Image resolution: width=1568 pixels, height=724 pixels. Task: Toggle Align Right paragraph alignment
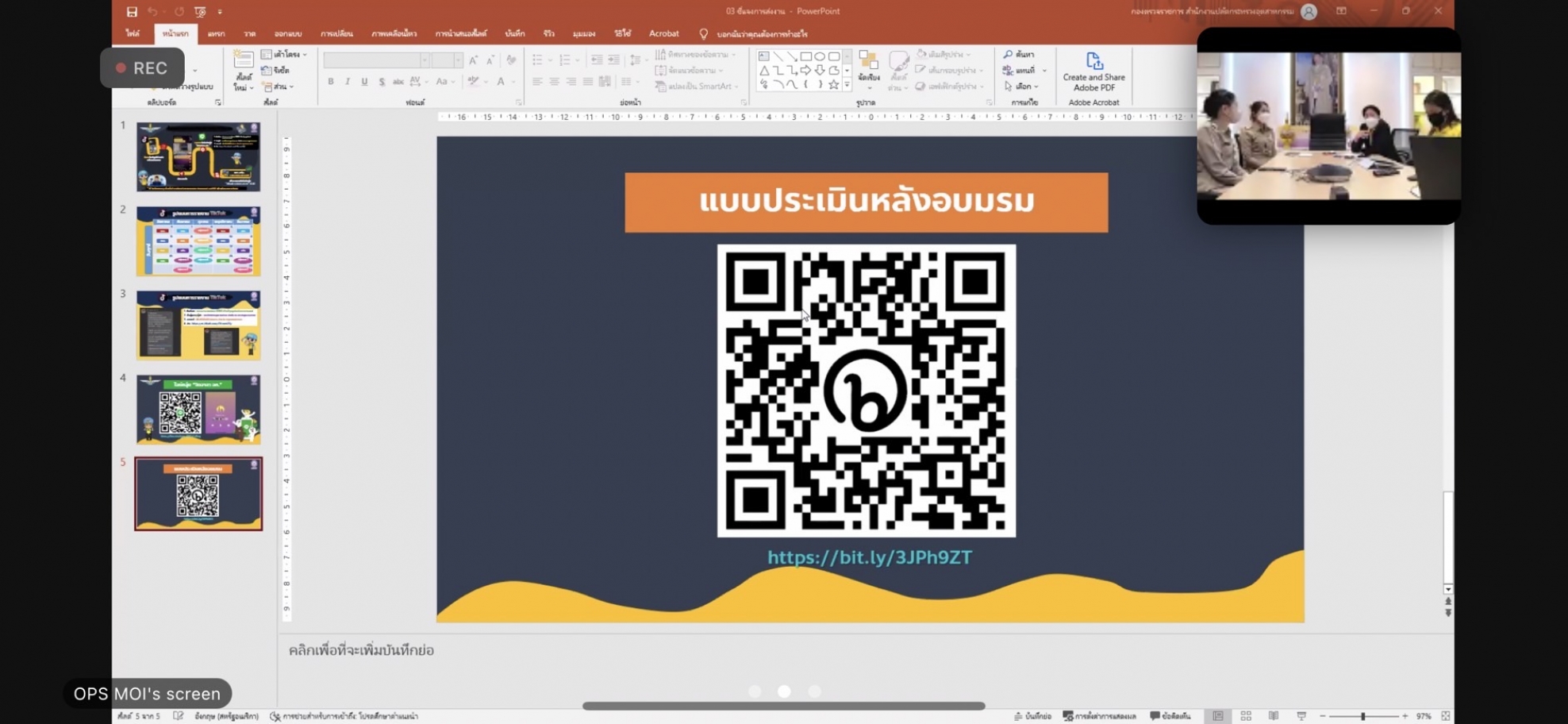571,82
